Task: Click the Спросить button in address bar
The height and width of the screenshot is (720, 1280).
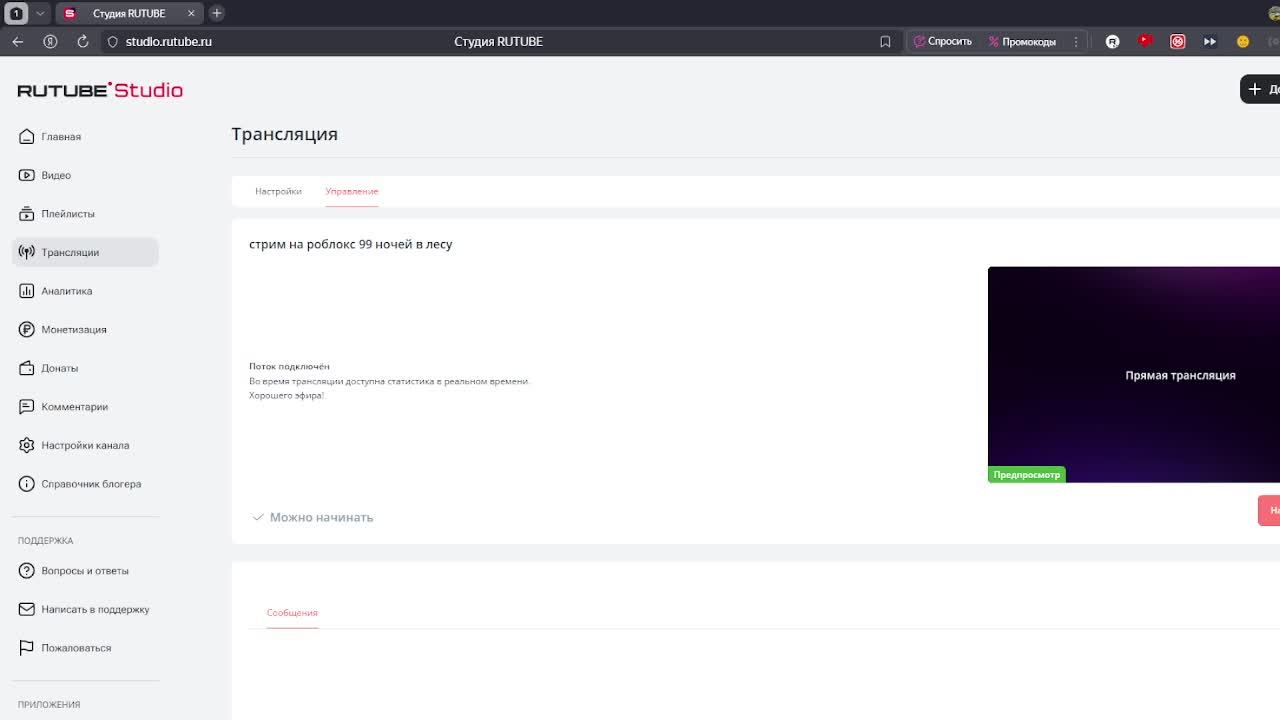Action: point(942,41)
